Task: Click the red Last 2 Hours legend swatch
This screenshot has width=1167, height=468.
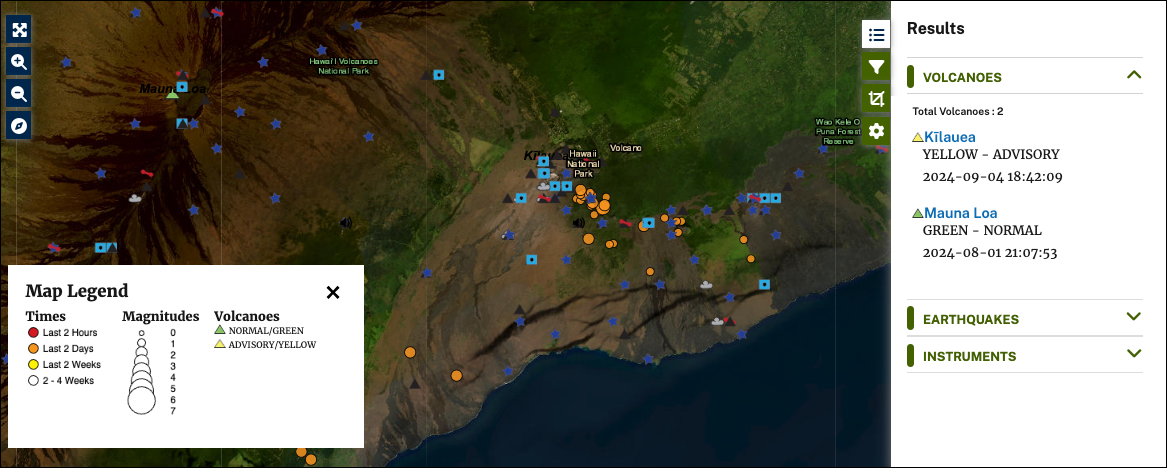Action: (33, 332)
